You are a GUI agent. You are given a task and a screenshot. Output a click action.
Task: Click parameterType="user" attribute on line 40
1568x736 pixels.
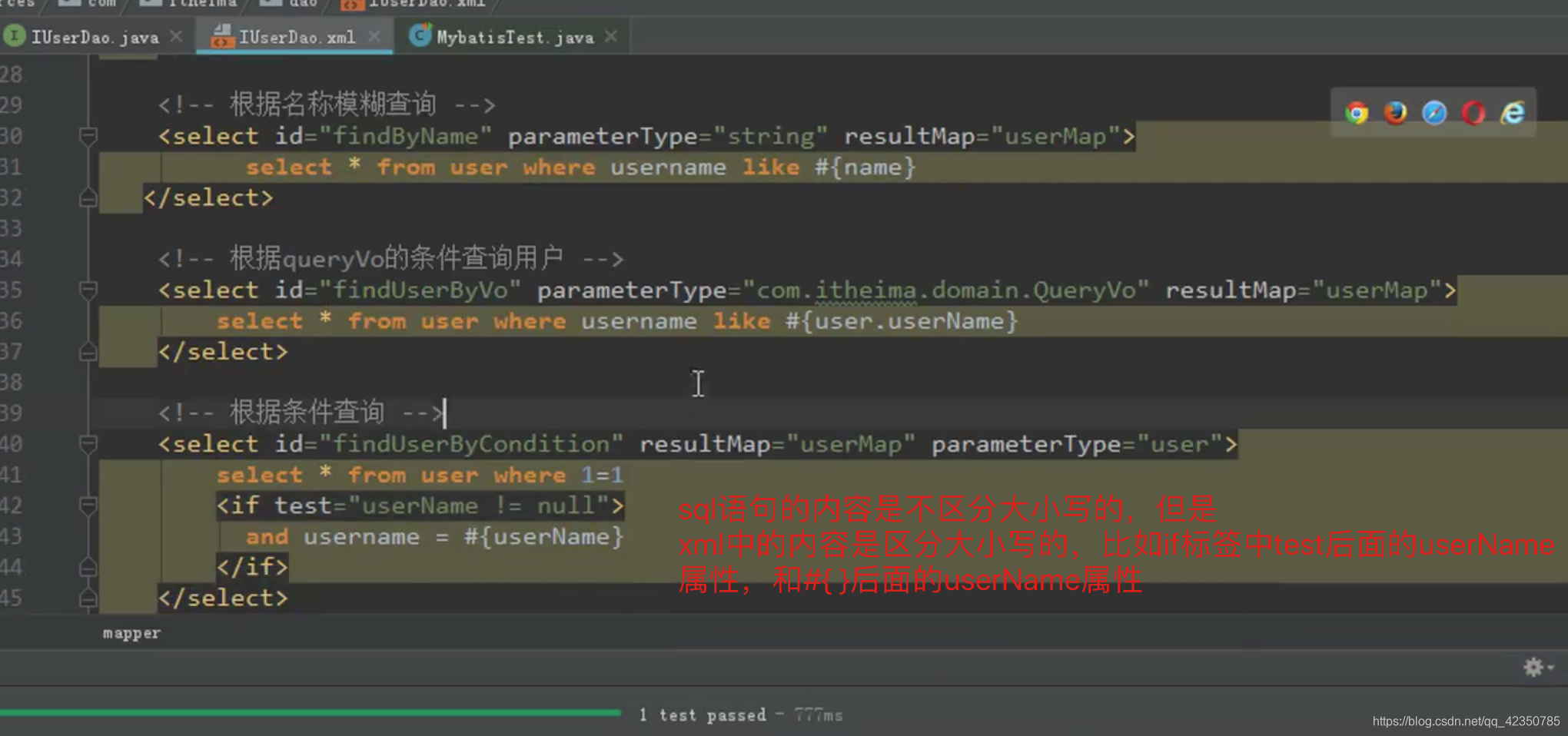click(1076, 444)
